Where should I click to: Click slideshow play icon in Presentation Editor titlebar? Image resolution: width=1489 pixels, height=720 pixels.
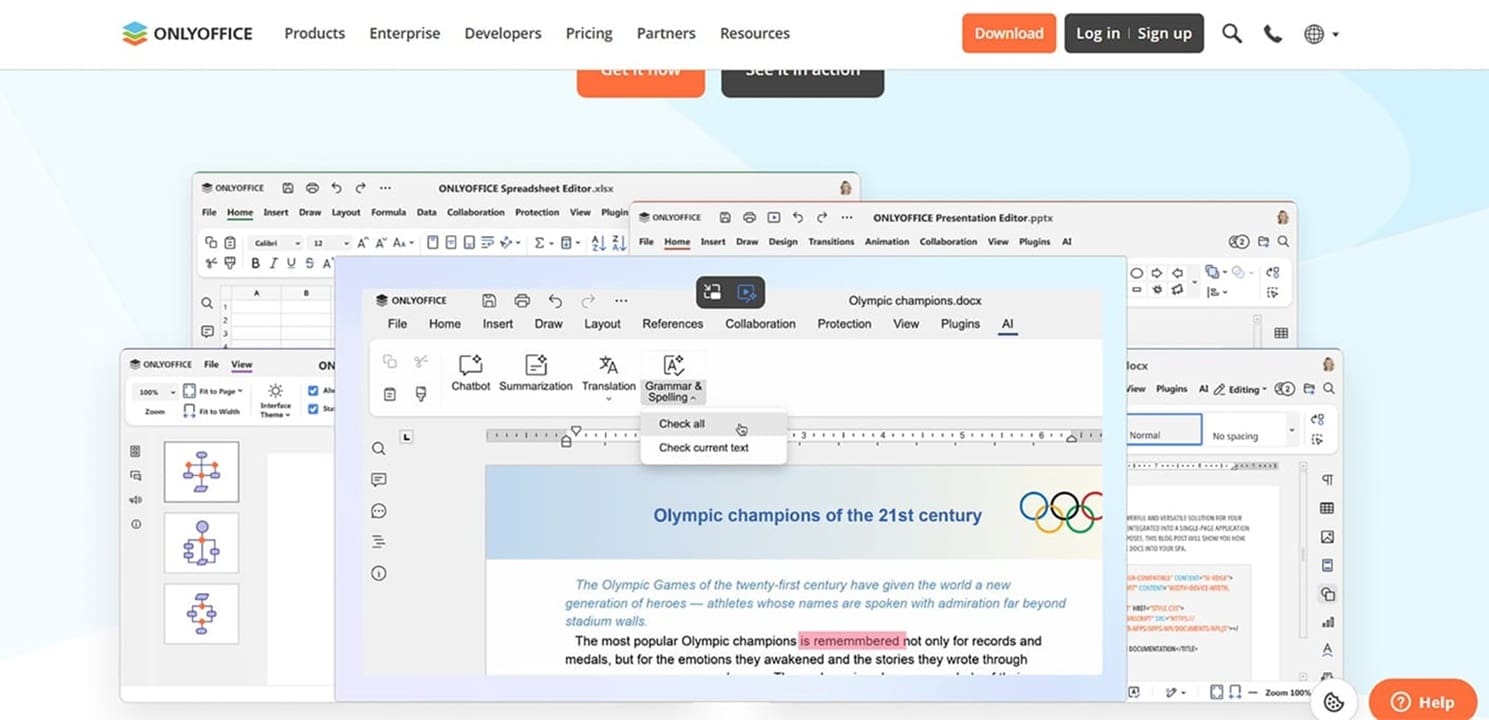[773, 217]
